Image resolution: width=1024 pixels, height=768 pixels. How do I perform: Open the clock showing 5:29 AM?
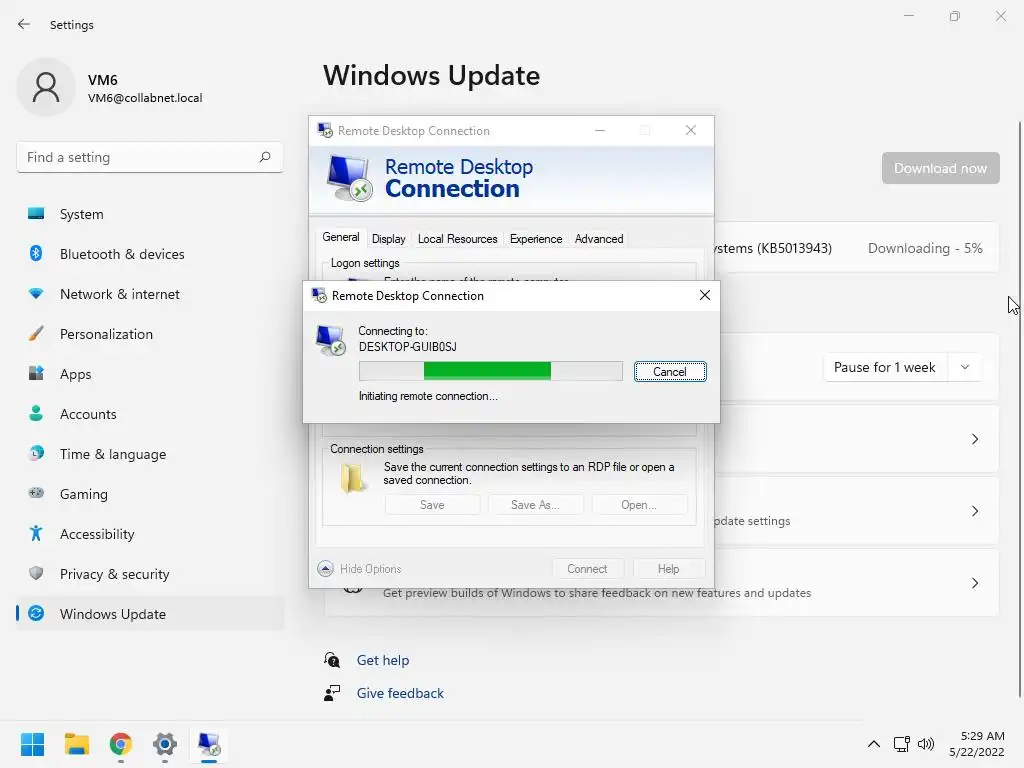[976, 744]
